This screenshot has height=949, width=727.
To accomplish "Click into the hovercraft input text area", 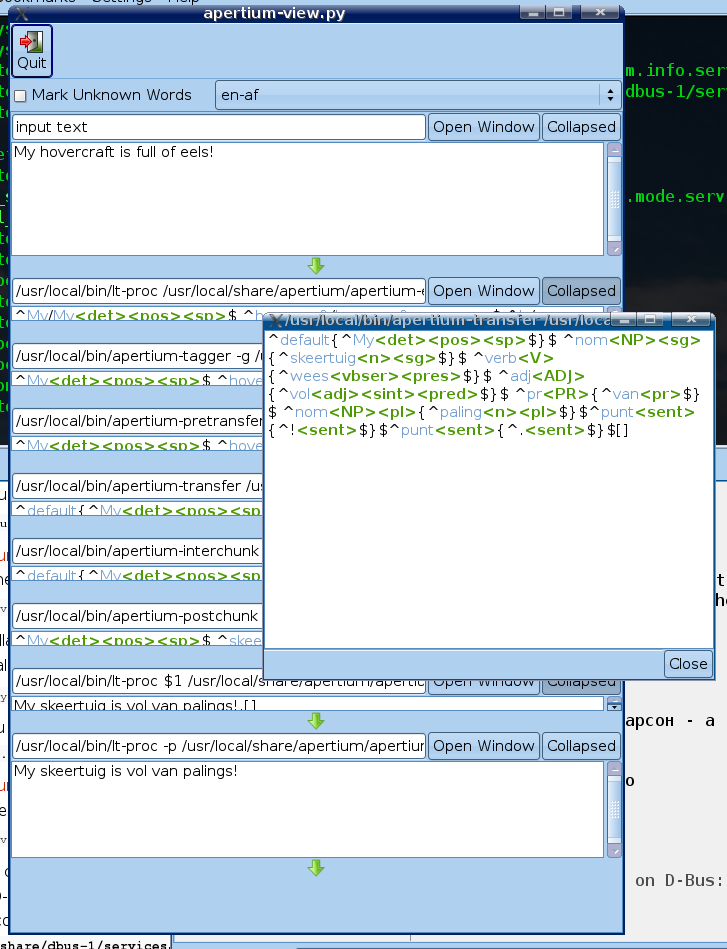I will coord(308,199).
